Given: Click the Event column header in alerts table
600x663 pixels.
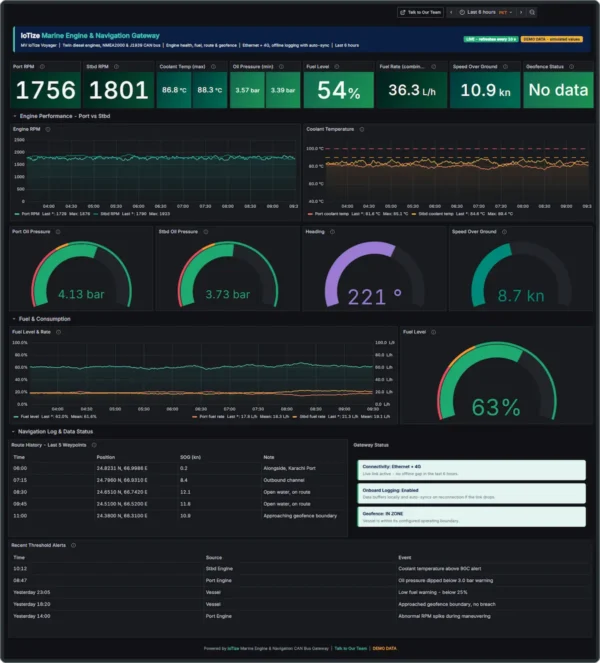Looking at the screenshot, I should [405, 557].
